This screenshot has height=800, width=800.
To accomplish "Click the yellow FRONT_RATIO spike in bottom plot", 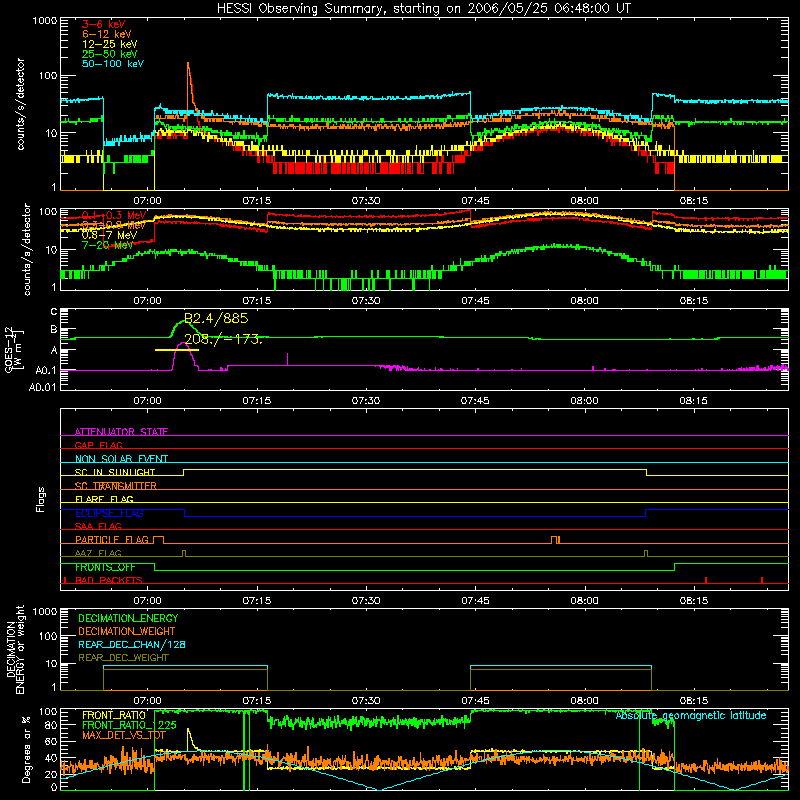I will 189,737.
